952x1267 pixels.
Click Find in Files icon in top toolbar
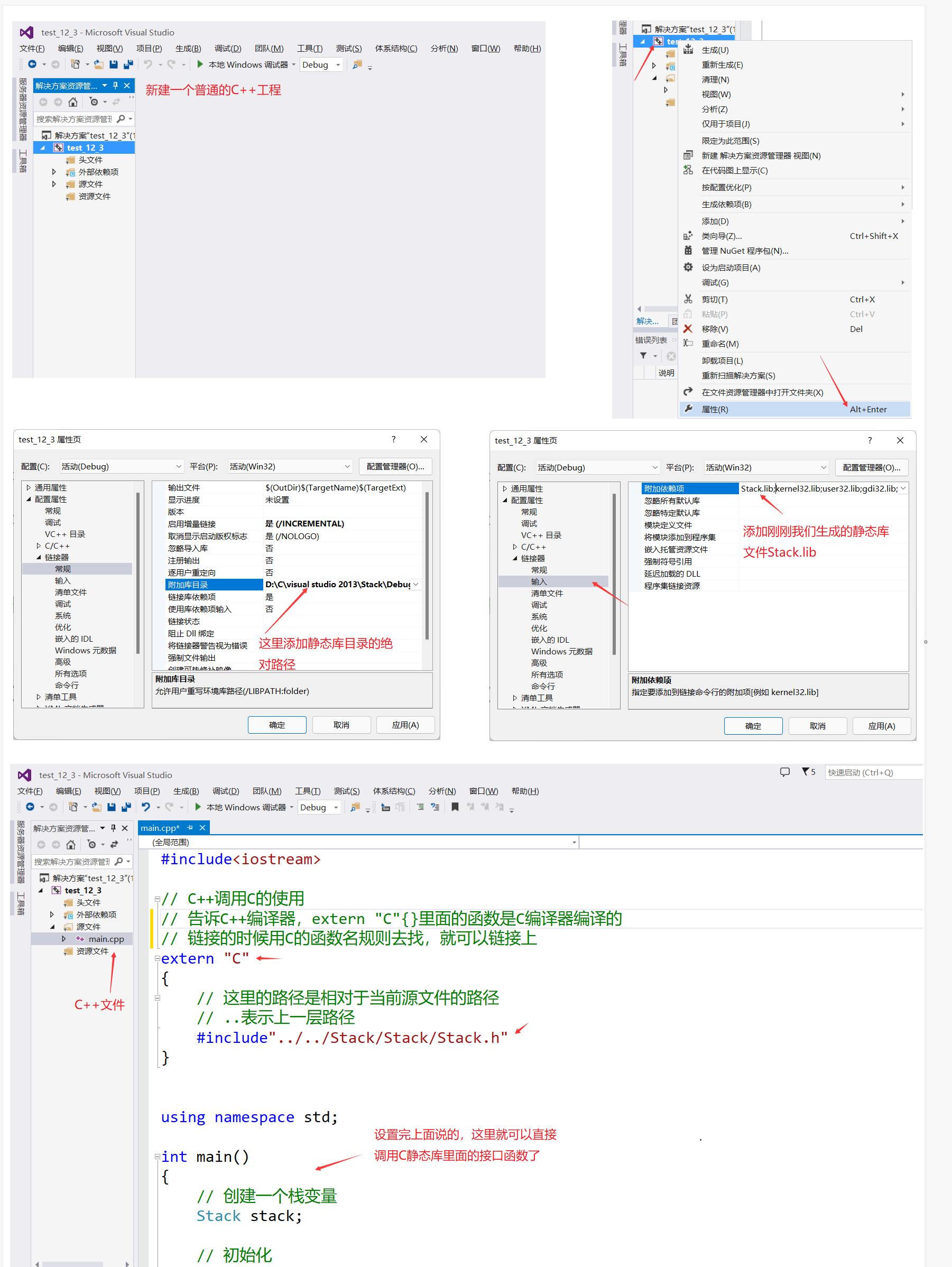pos(357,64)
